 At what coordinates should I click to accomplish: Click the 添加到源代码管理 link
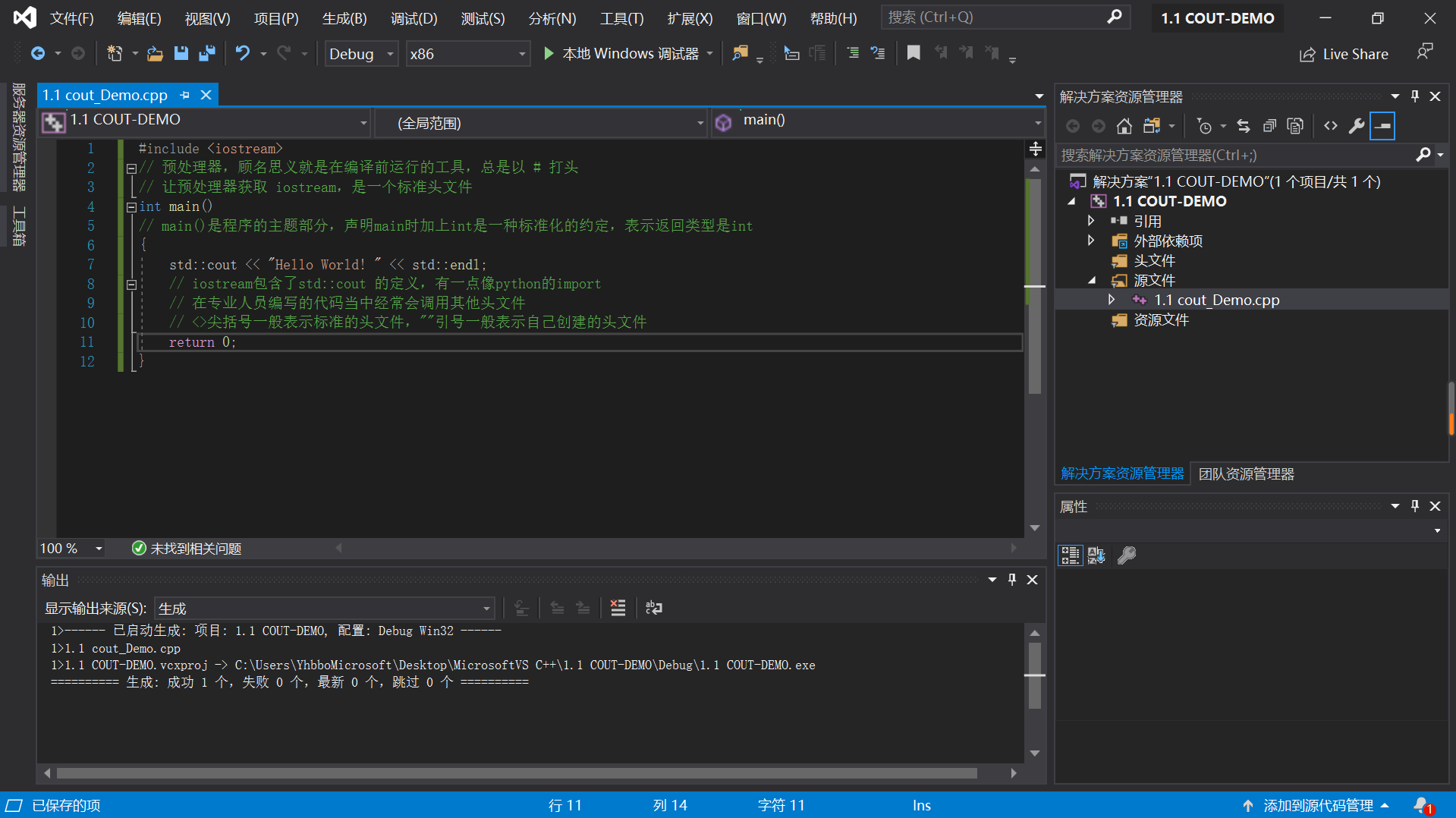coord(1318,805)
